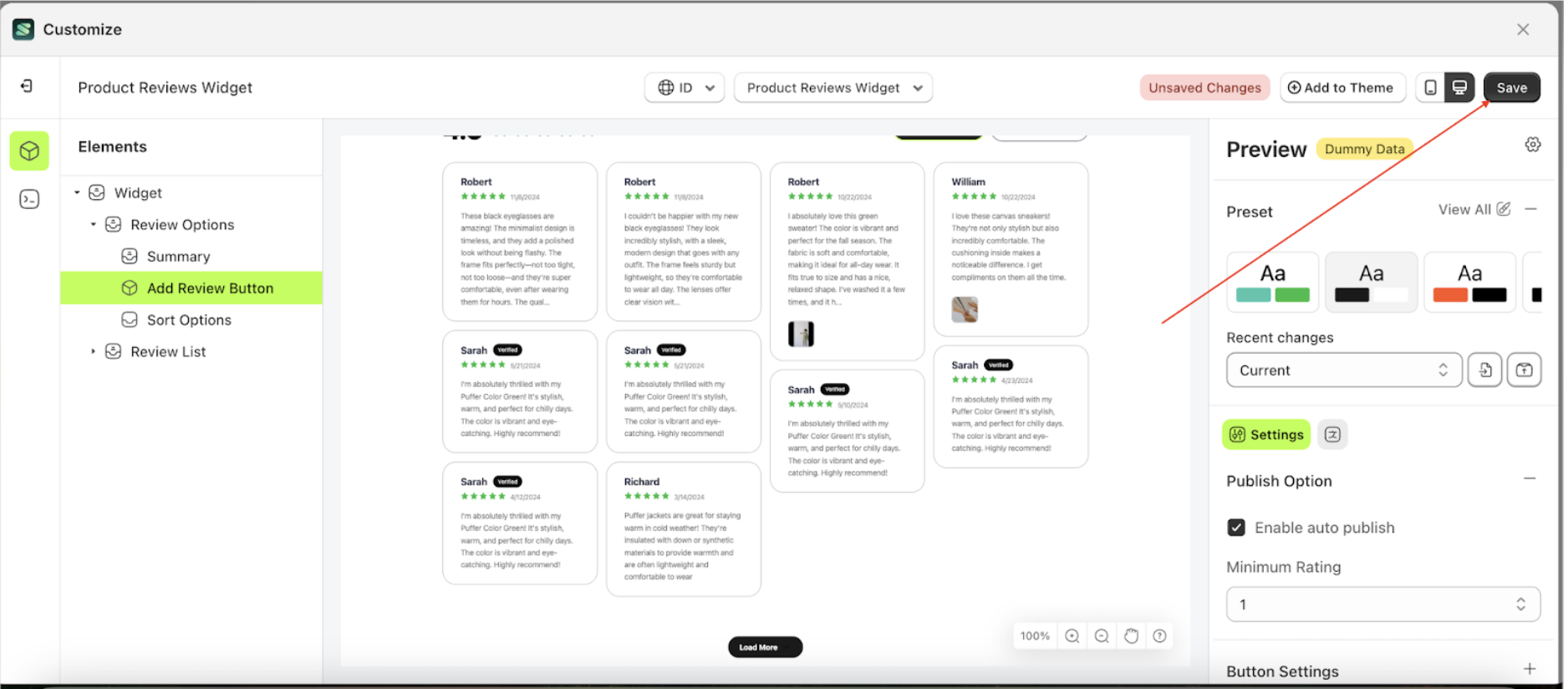The image size is (1568, 689).
Task: Expand the Review List tree node
Action: click(94, 352)
